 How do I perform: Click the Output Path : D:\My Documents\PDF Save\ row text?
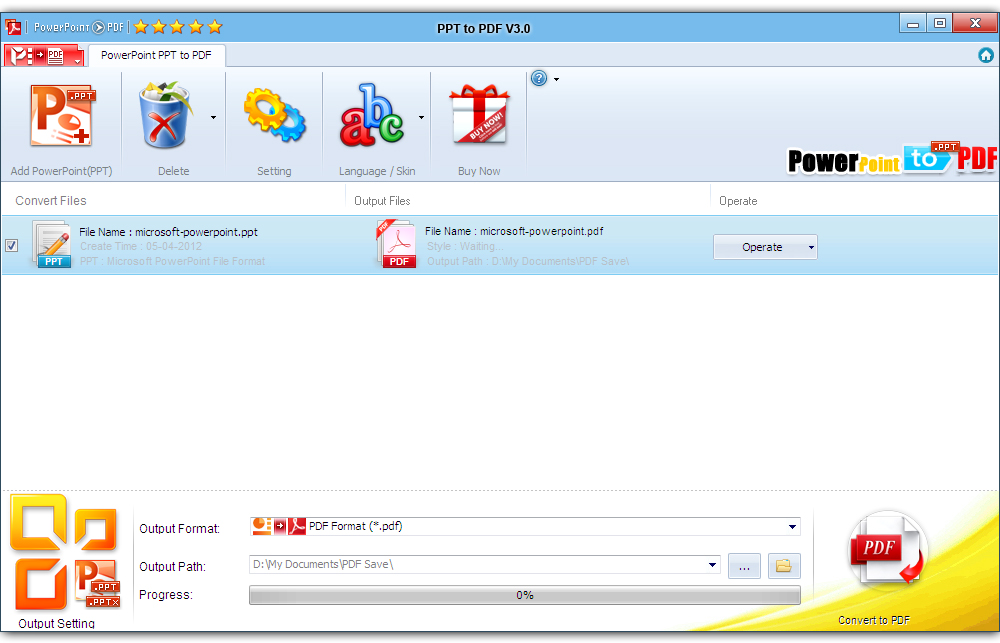528,261
